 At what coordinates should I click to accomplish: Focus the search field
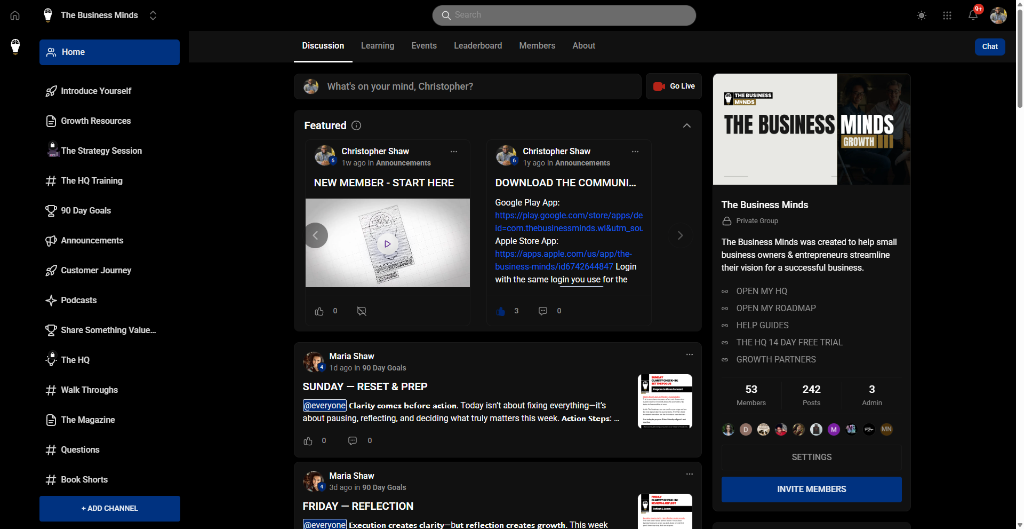pos(564,15)
